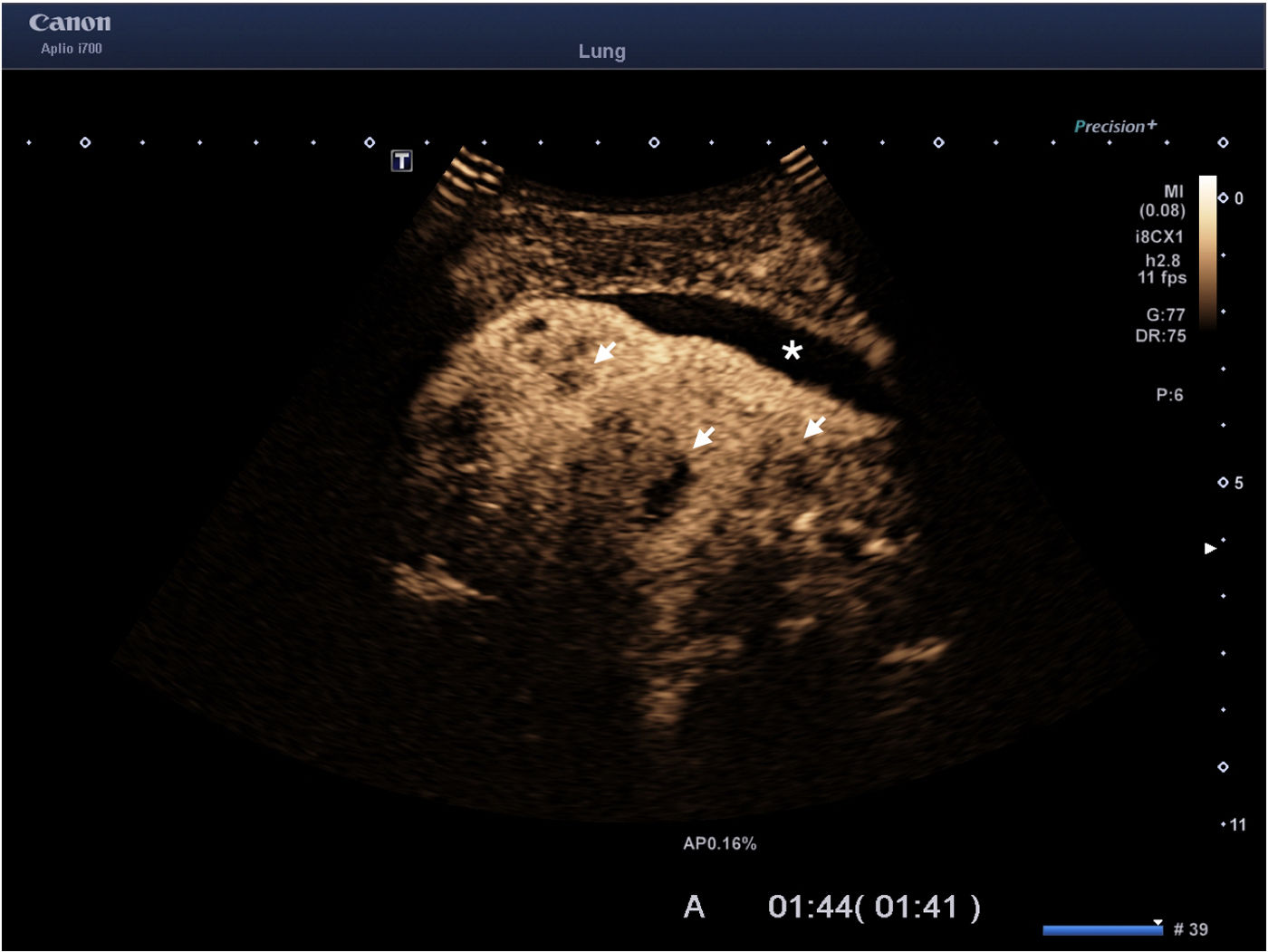Select the diamond marker at depth 0
Image resolution: width=1268 pixels, height=952 pixels.
(1223, 197)
